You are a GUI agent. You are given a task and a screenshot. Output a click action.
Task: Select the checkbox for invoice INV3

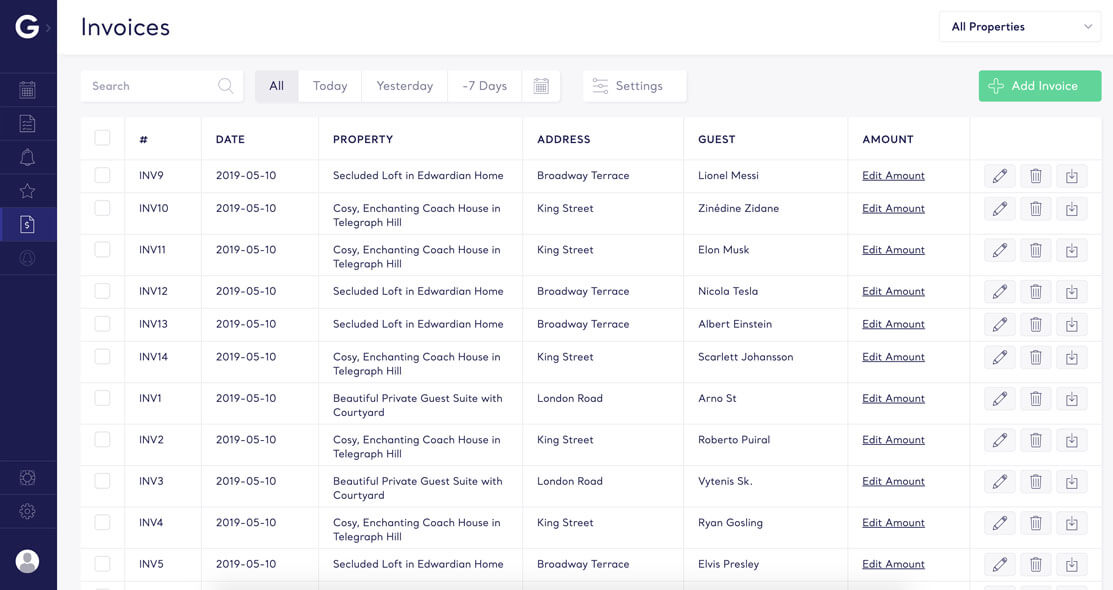tap(102, 481)
